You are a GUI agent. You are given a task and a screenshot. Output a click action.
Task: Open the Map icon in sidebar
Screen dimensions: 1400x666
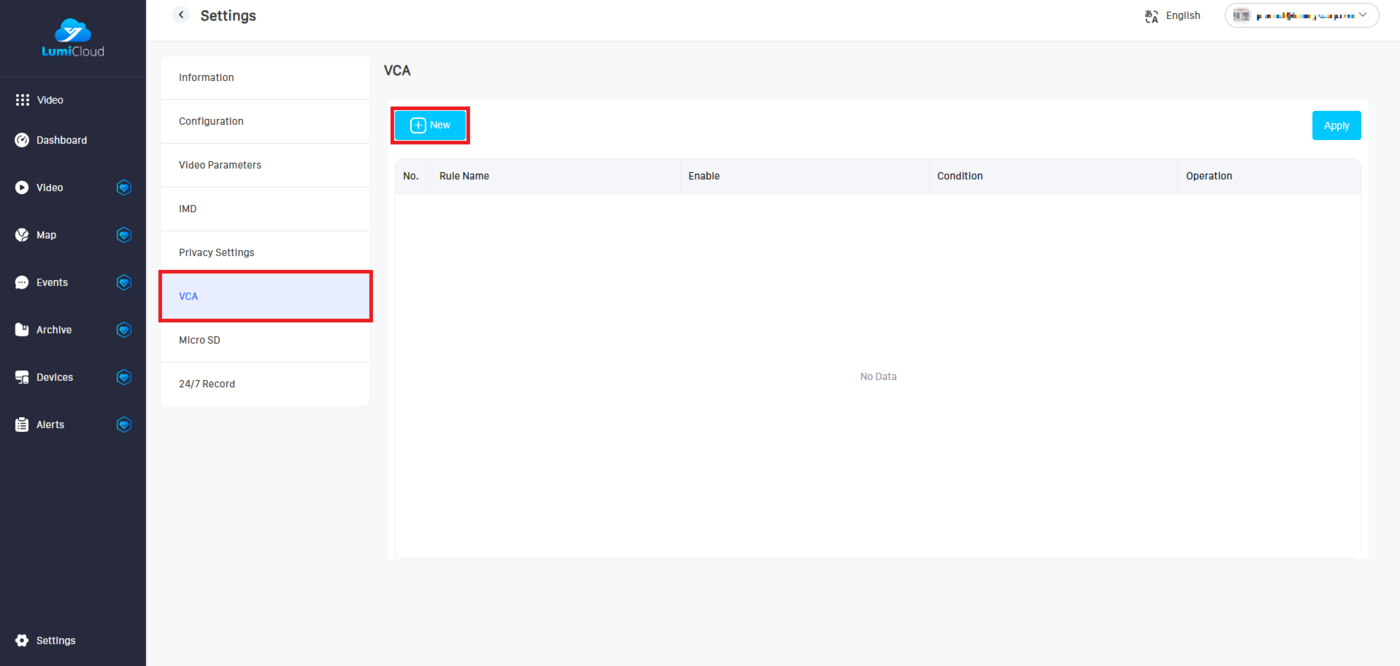point(22,235)
